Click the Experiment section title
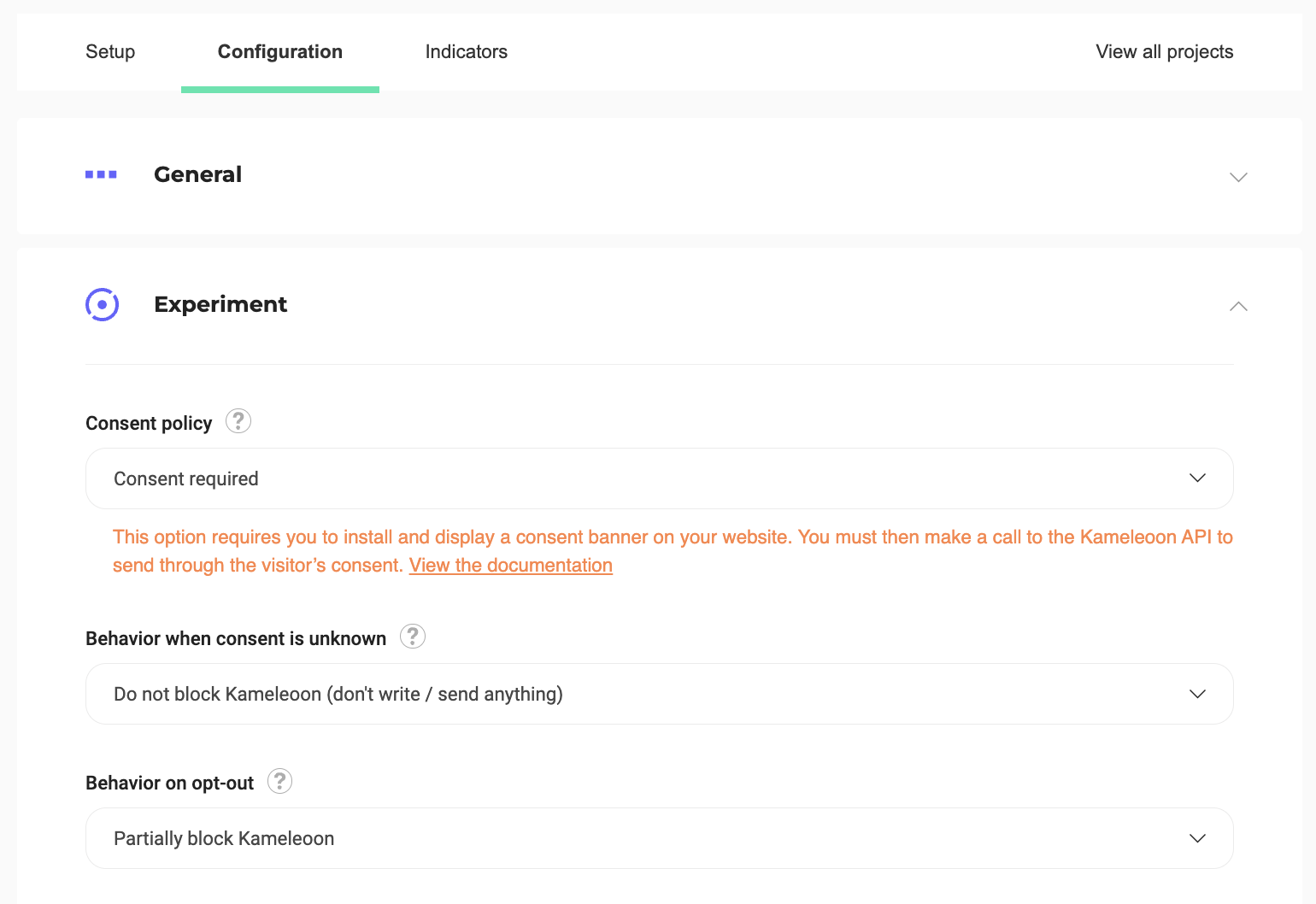1316x904 pixels. [220, 304]
